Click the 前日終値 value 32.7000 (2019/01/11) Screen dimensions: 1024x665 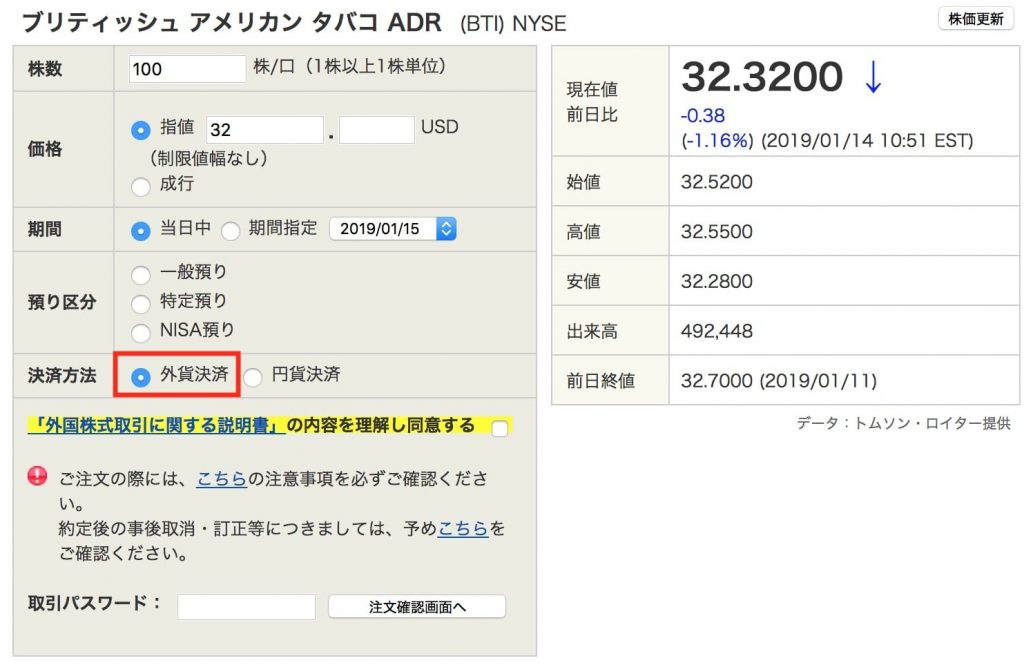pyautogui.click(x=779, y=380)
